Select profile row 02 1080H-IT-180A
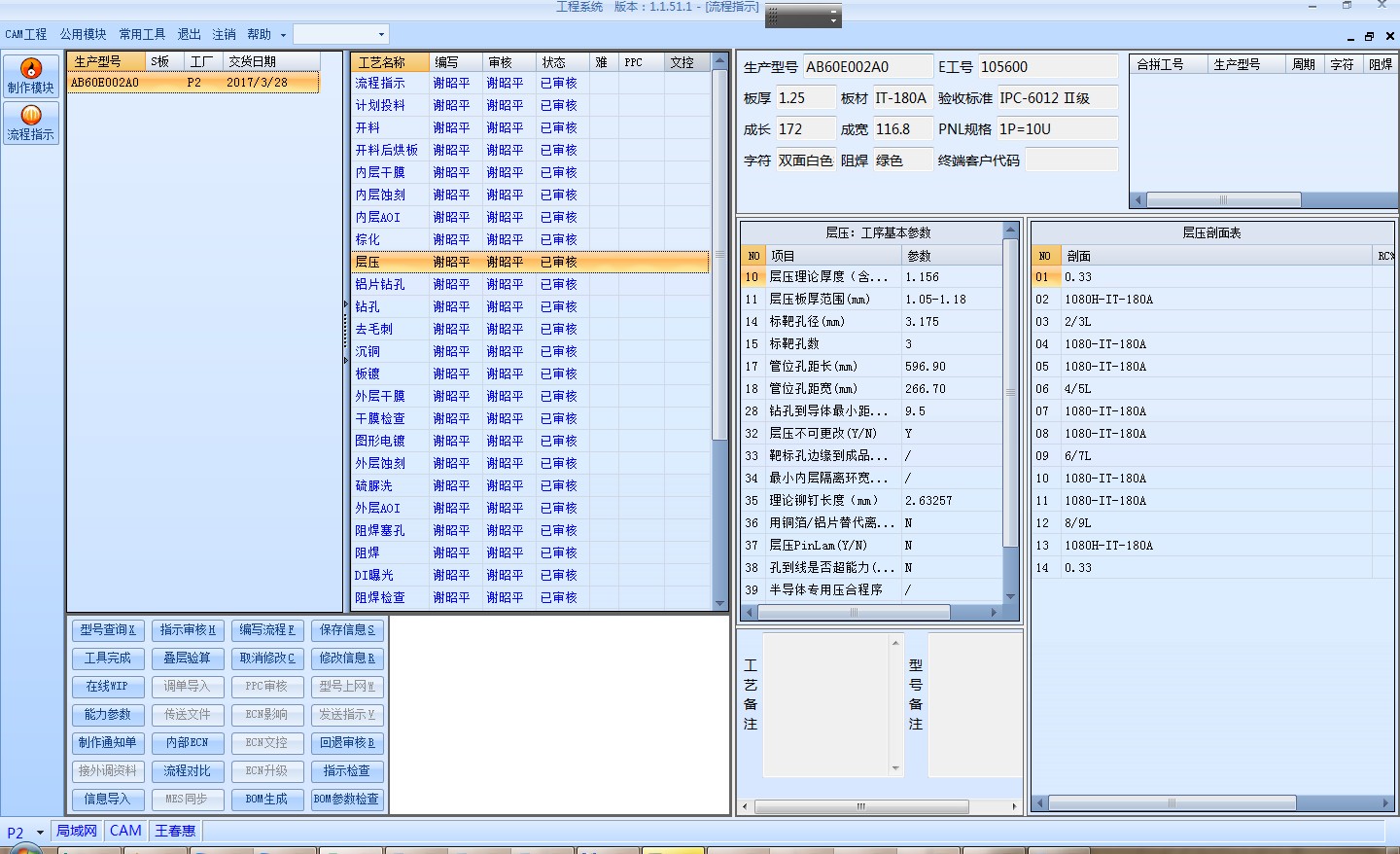The width and height of the screenshot is (1400, 854). pyautogui.click(x=1212, y=300)
